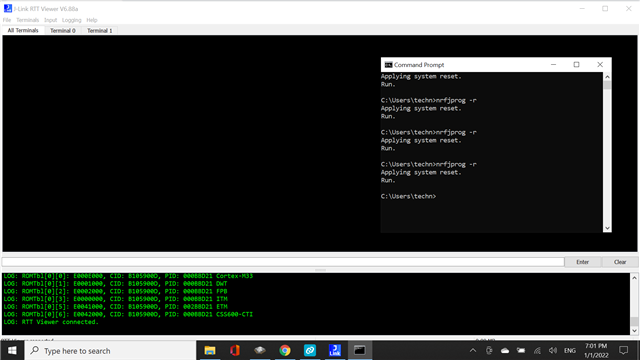
Task: Click the ENG language indicator
Action: pyautogui.click(x=570, y=351)
